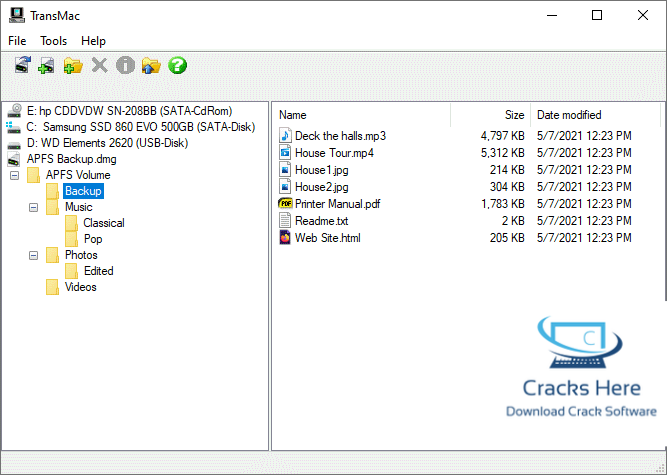
Task: Click the image icon of House2.jpg
Action: (x=285, y=187)
